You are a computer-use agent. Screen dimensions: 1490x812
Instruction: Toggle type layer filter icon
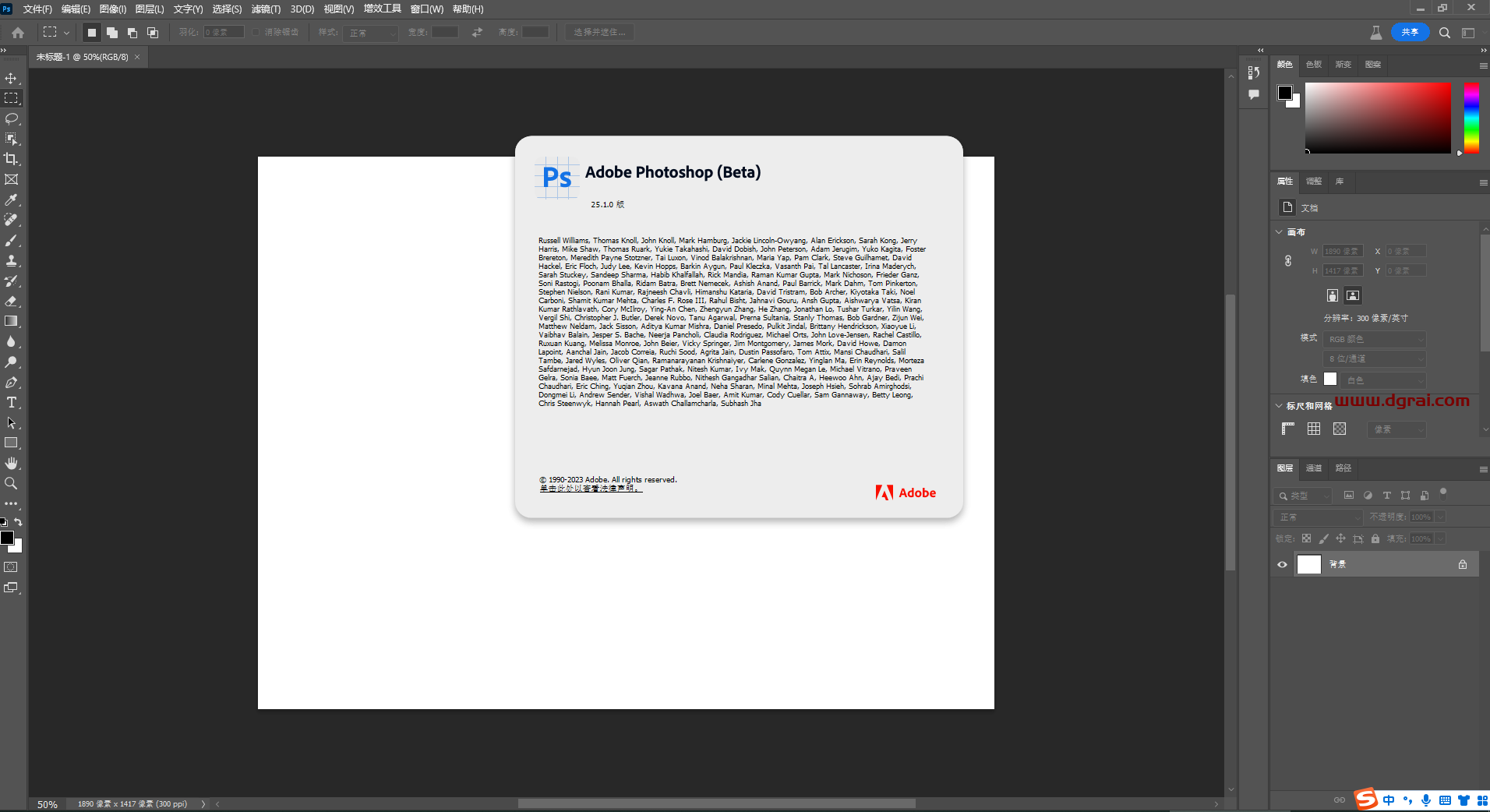pyautogui.click(x=1386, y=496)
